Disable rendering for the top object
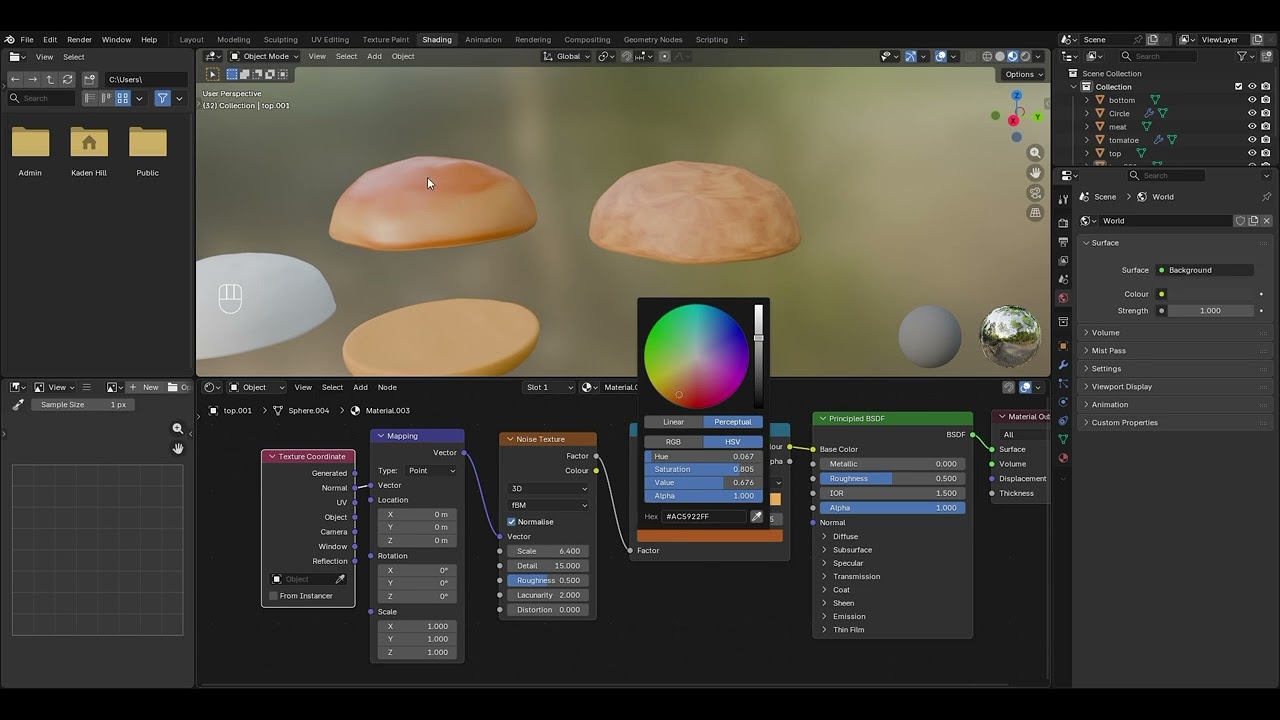The width and height of the screenshot is (1280, 720). pos(1265,153)
